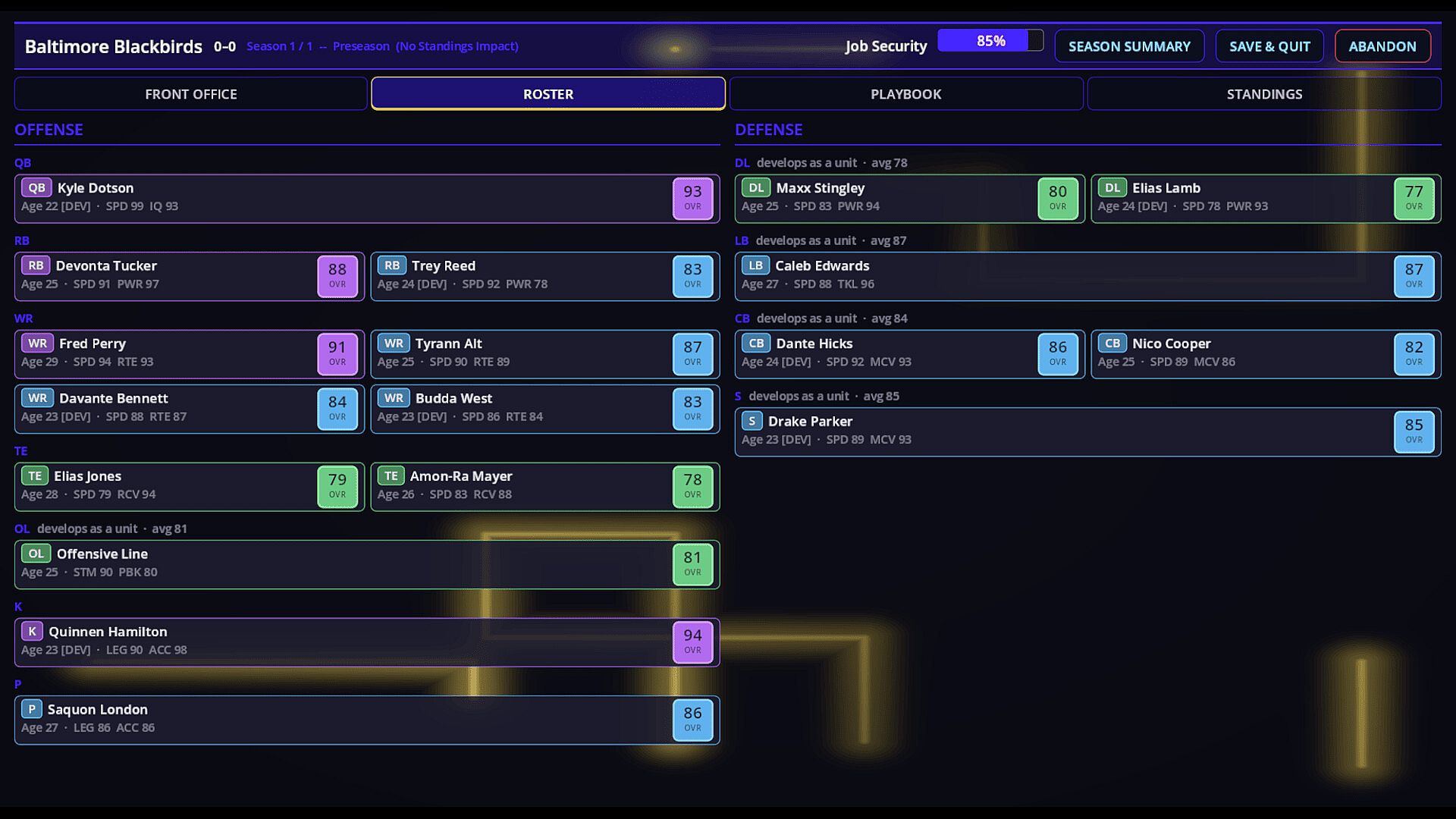This screenshot has width=1456, height=819.
Task: Click Maxx Stingley's 80 OVR rating
Action: tap(1058, 199)
